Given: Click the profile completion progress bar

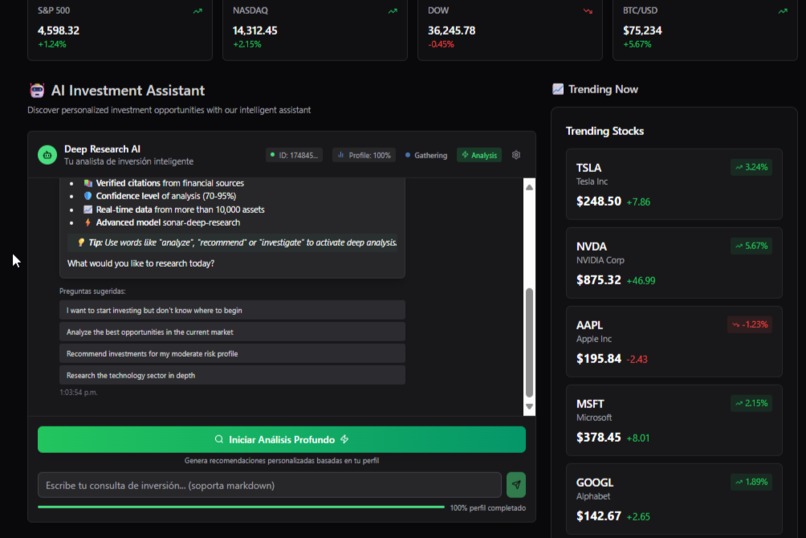Looking at the screenshot, I should pyautogui.click(x=241, y=507).
